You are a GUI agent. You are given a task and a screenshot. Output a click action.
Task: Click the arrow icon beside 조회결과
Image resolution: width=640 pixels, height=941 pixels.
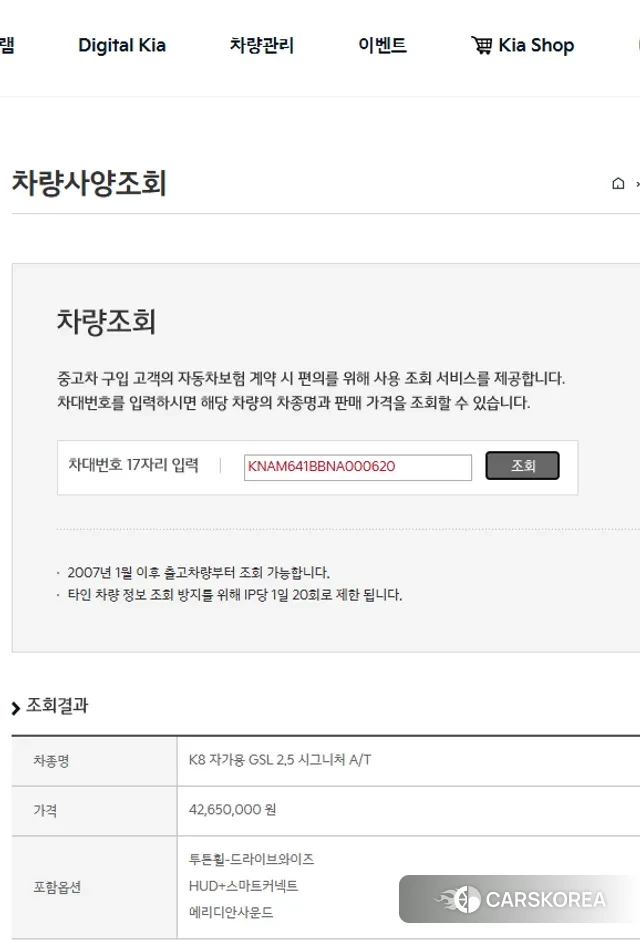pos(16,708)
